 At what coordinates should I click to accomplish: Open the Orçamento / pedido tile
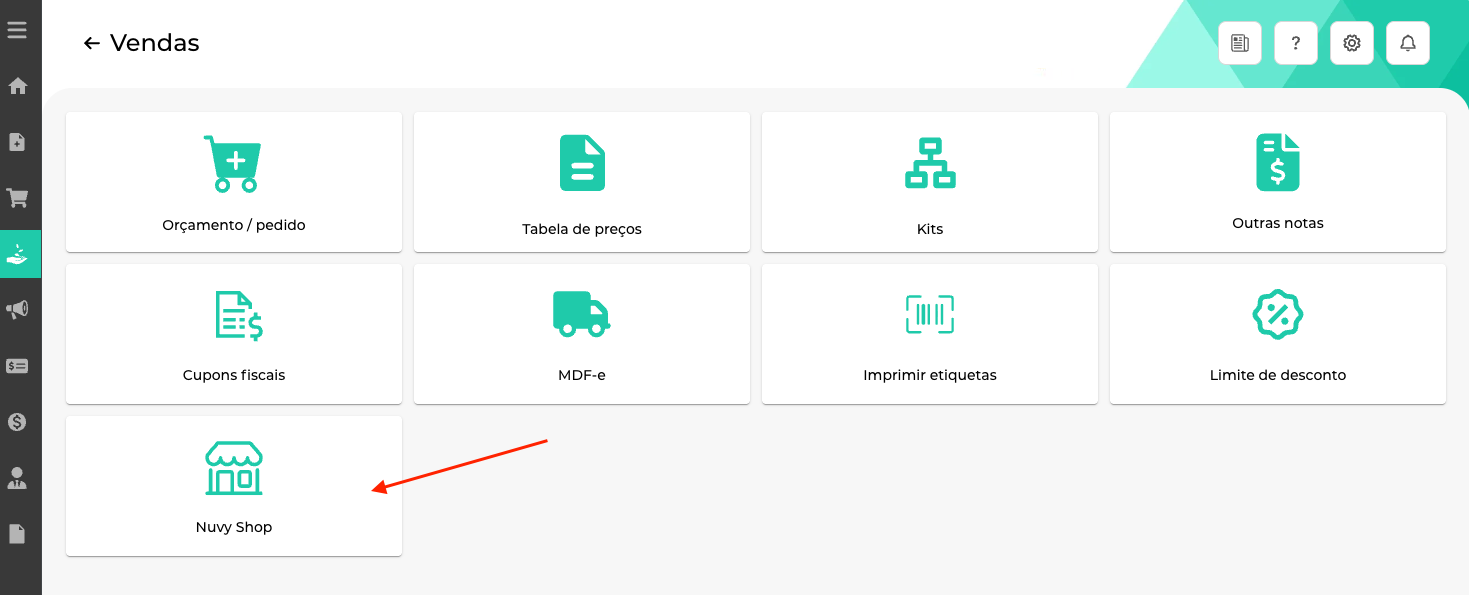coord(234,182)
